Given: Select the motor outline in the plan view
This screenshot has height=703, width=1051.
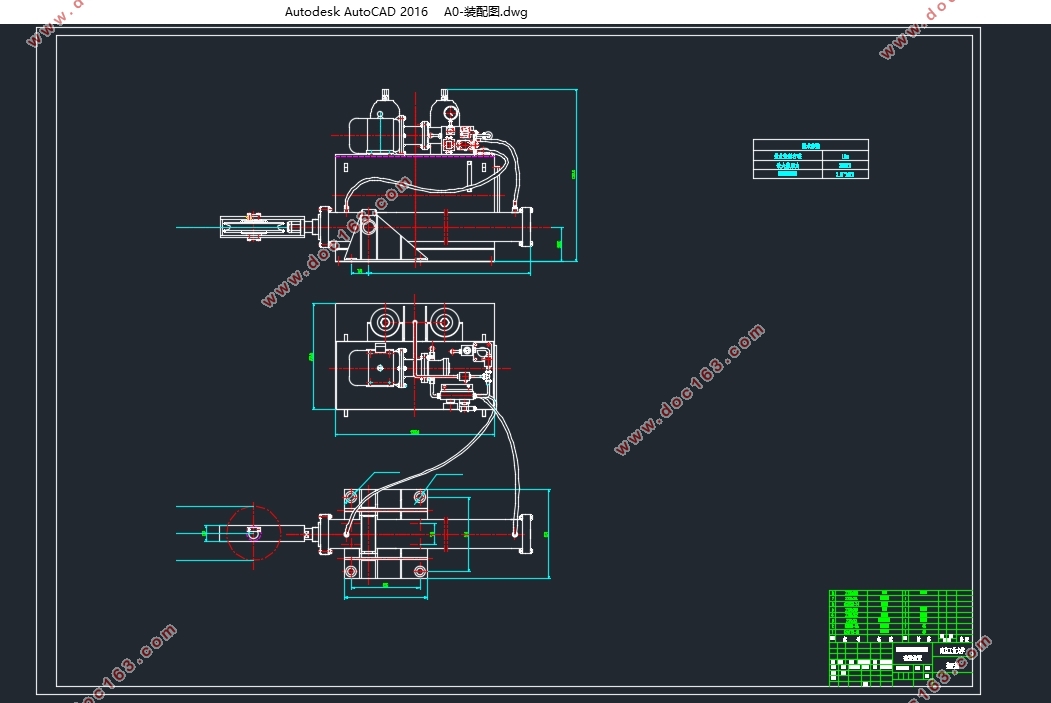Looking at the screenshot, I should coord(377,367).
